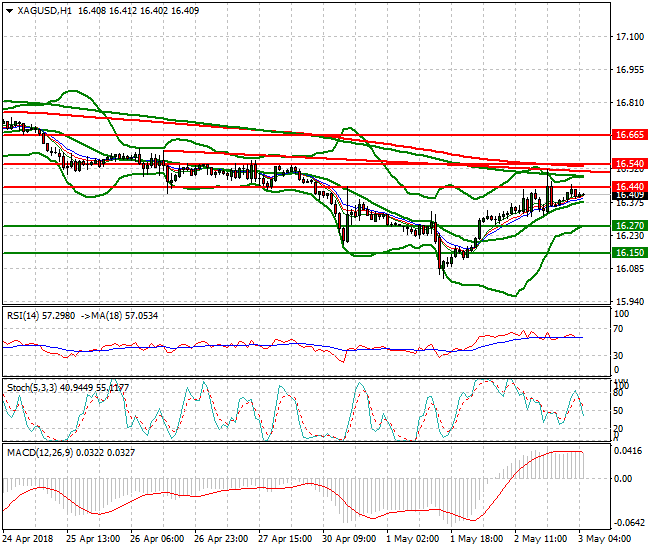Select the 16.440 red level price label
Image resolution: width=650 pixels, height=550 pixels.
coord(630,187)
